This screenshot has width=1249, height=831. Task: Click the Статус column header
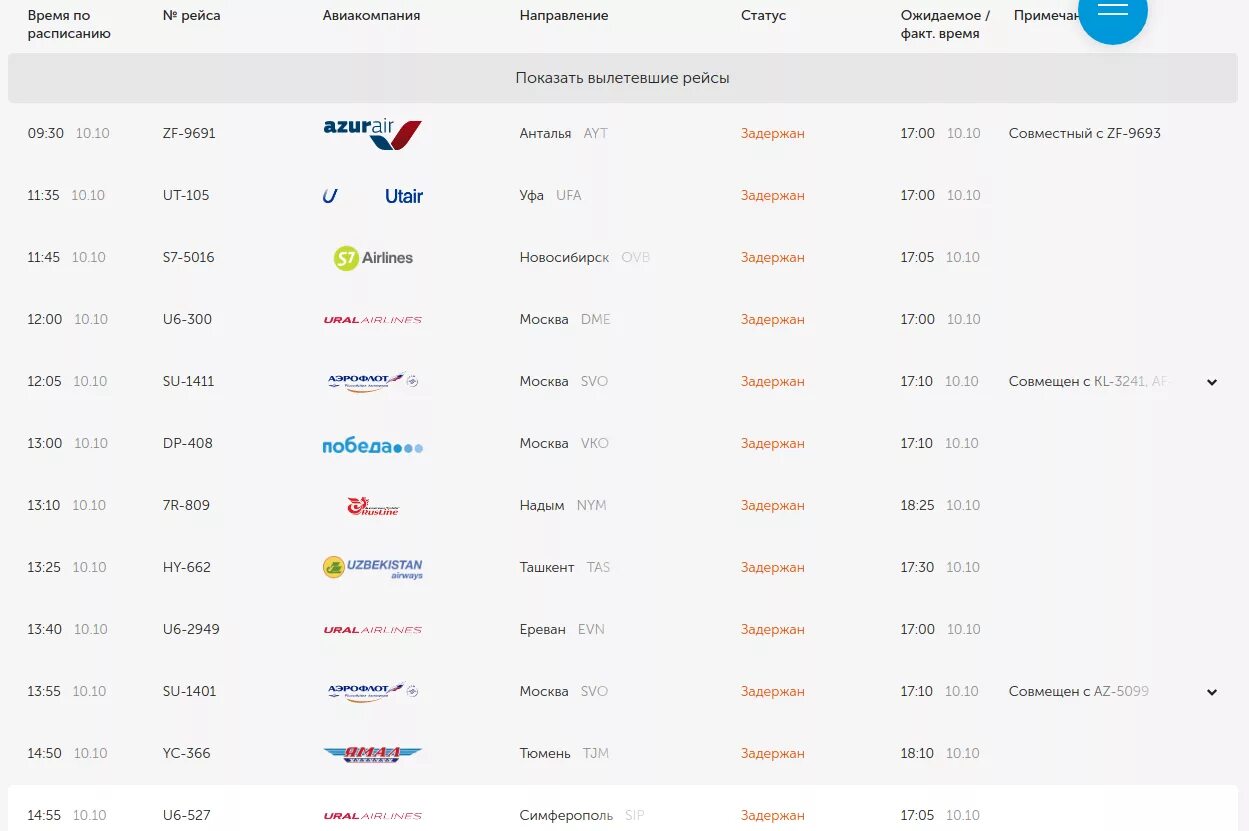tap(763, 15)
